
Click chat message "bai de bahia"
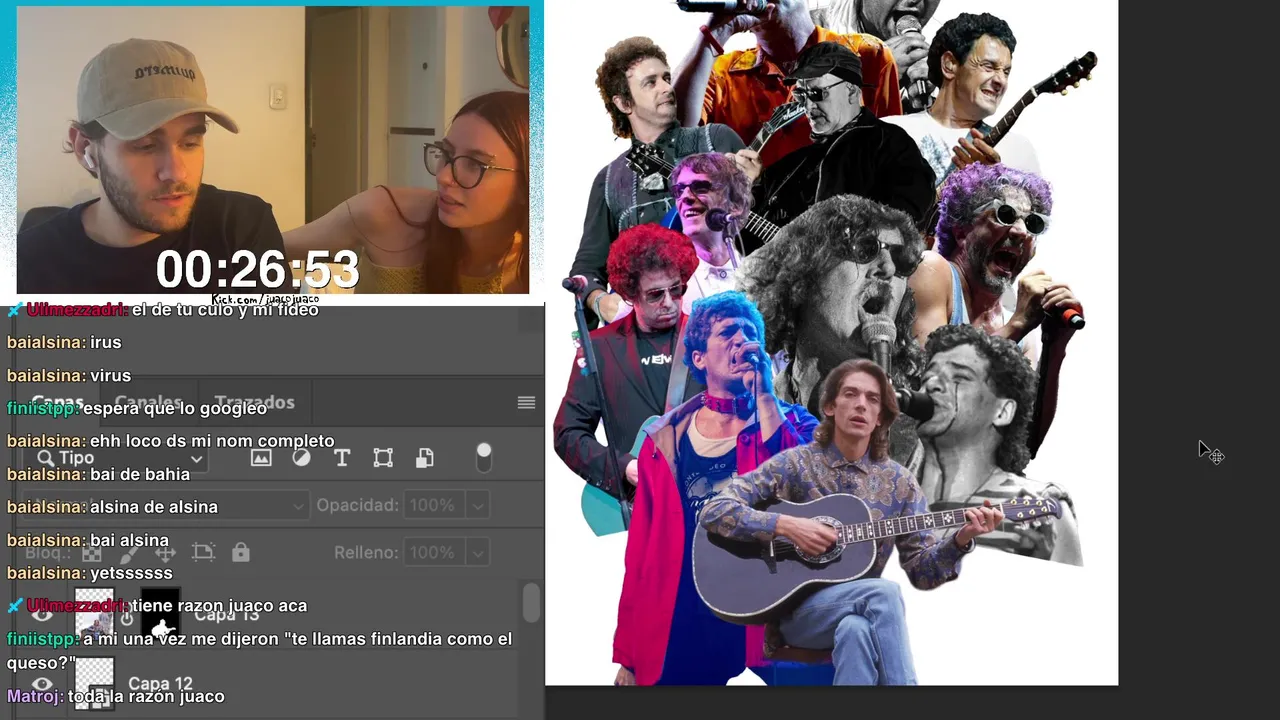[x=140, y=474]
